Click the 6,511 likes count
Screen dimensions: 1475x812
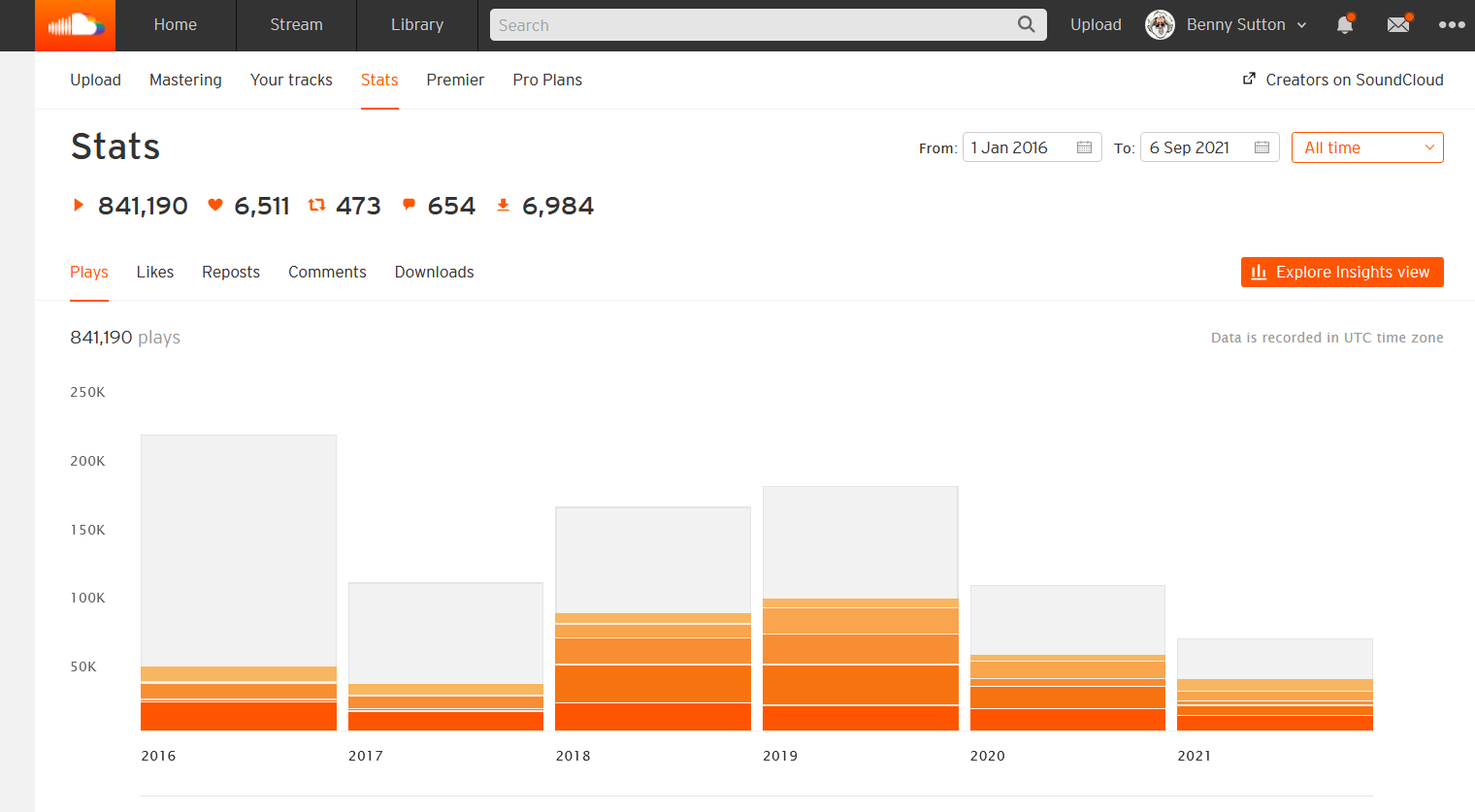click(262, 206)
